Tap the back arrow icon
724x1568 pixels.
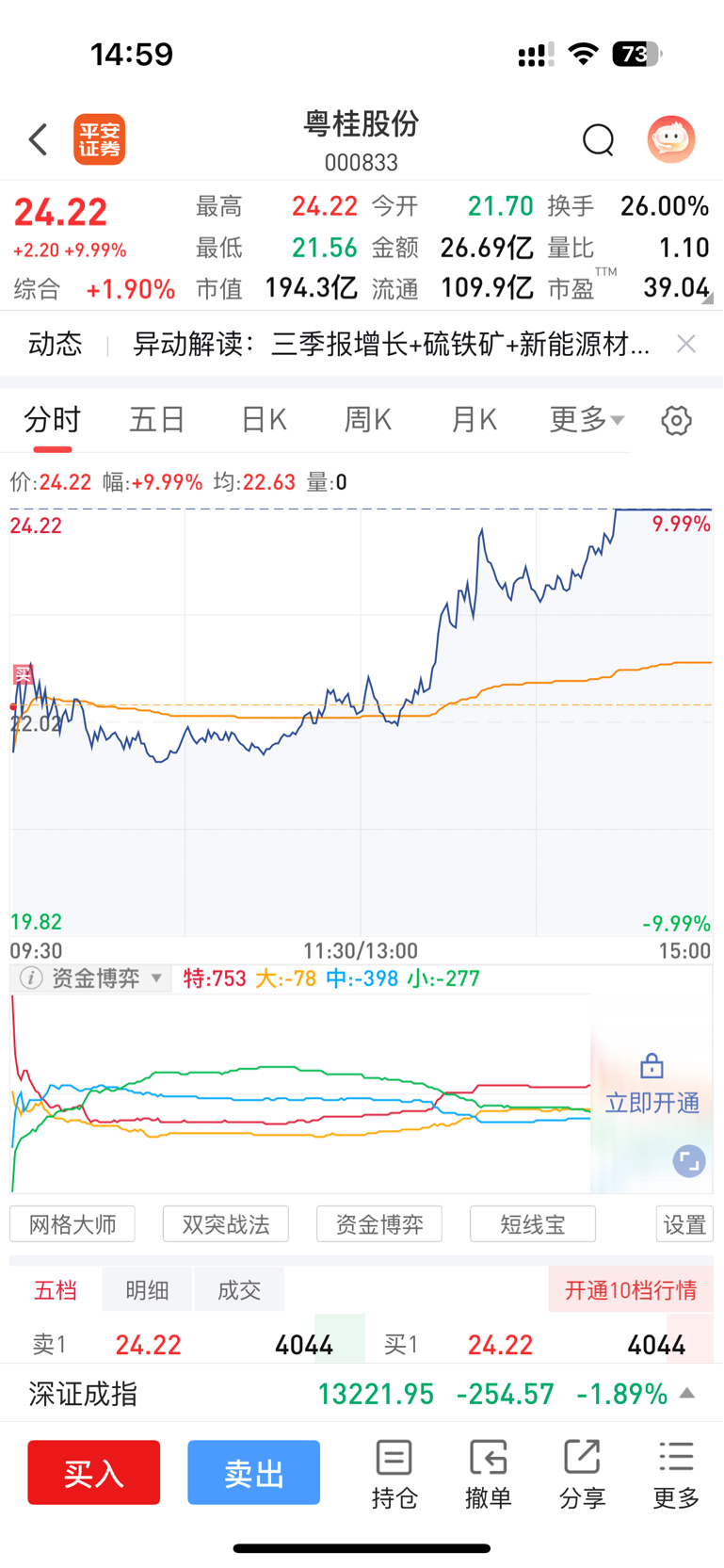click(38, 140)
